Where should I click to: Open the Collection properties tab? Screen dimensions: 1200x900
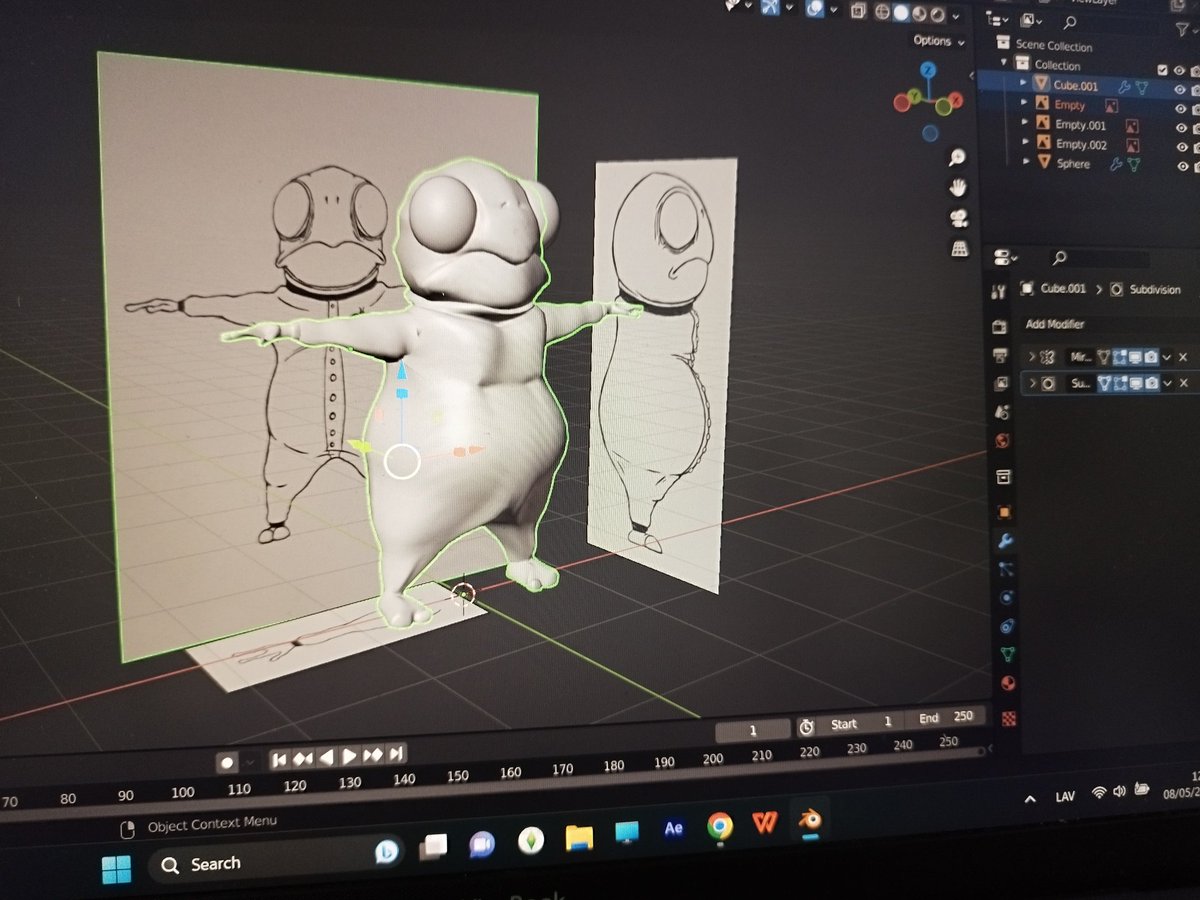(x=1004, y=475)
